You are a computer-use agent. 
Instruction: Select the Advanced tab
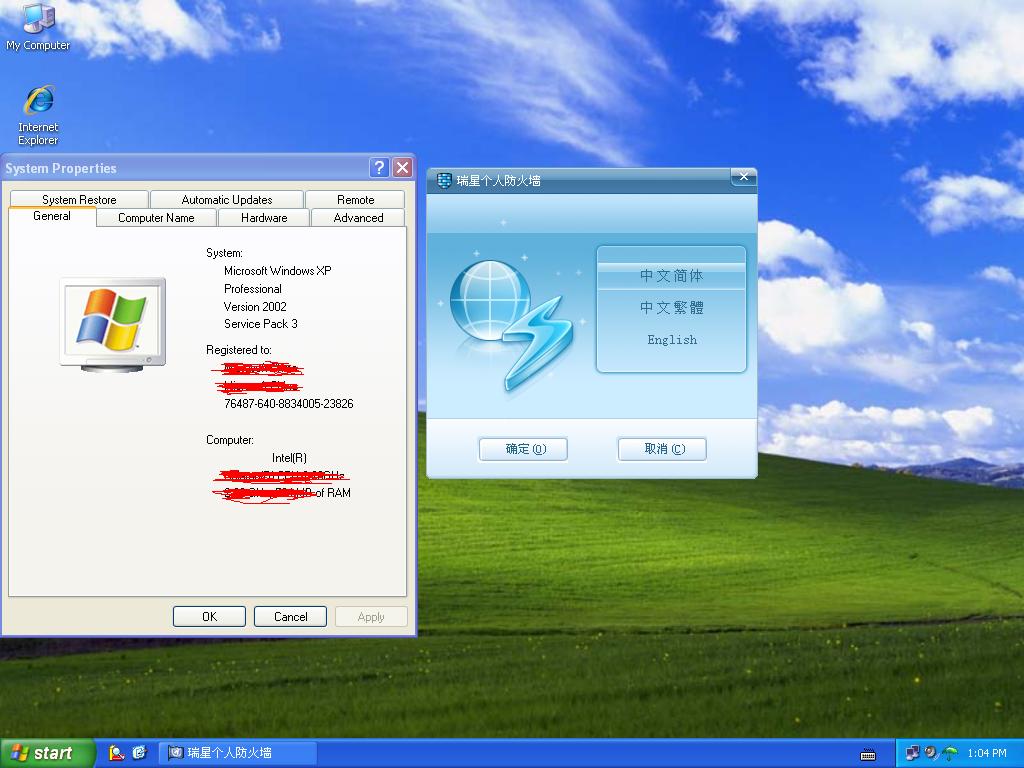[358, 217]
